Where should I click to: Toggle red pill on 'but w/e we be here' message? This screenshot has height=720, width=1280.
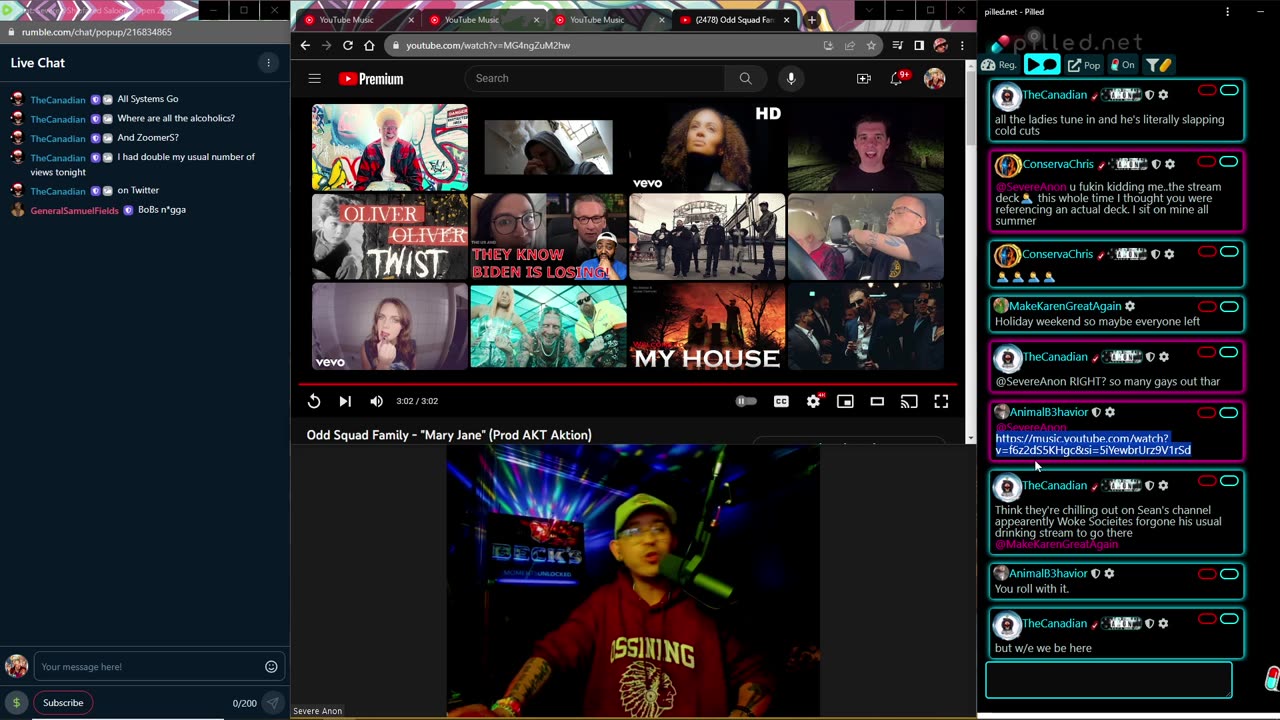click(1207, 619)
